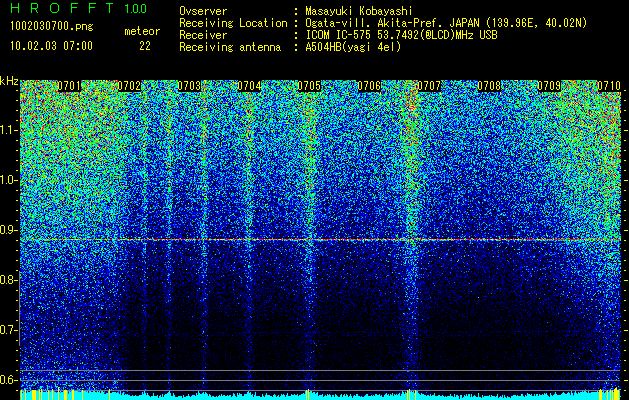Image resolution: width=629 pixels, height=400 pixels.
Task: Click the 0706 time marker label
Action: (369, 86)
